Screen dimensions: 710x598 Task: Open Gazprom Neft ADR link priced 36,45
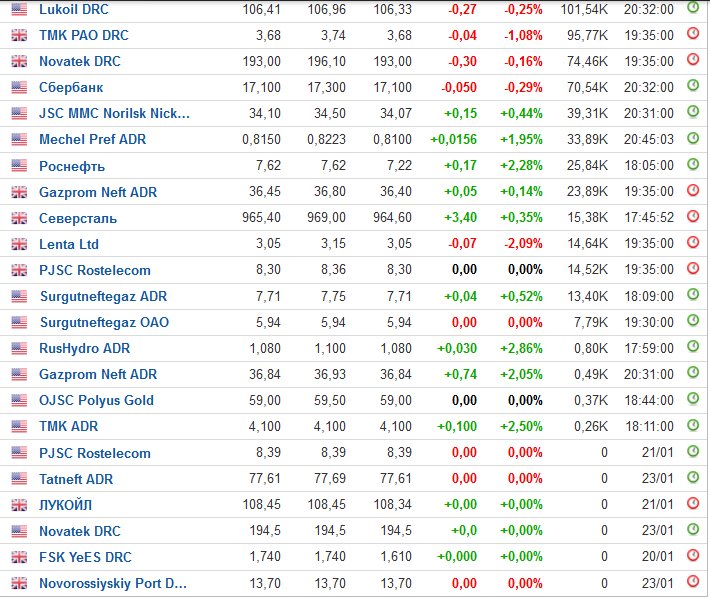point(98,192)
